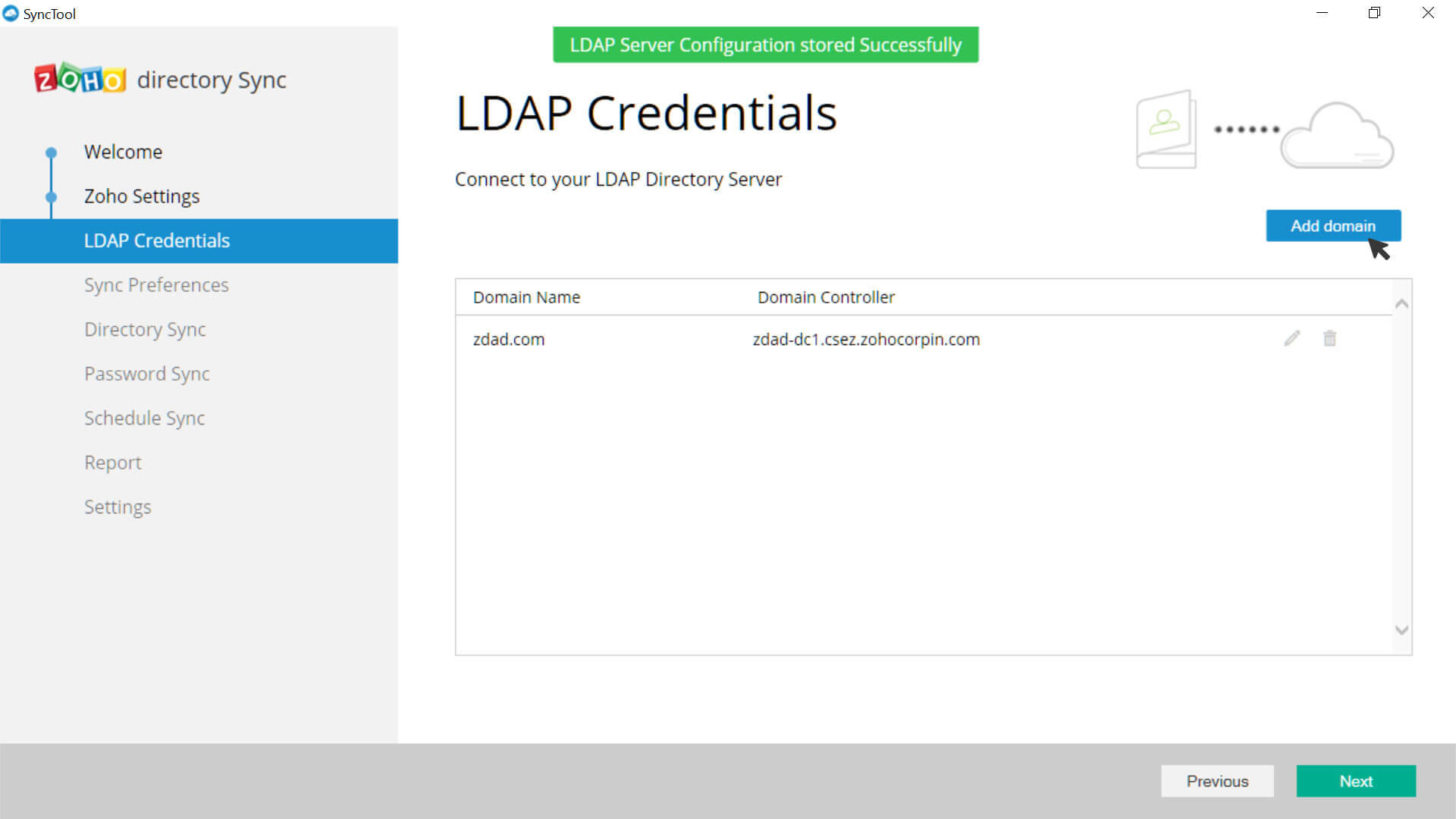This screenshot has height=819, width=1456.
Task: Click the cloud illustration icon
Action: (1337, 136)
